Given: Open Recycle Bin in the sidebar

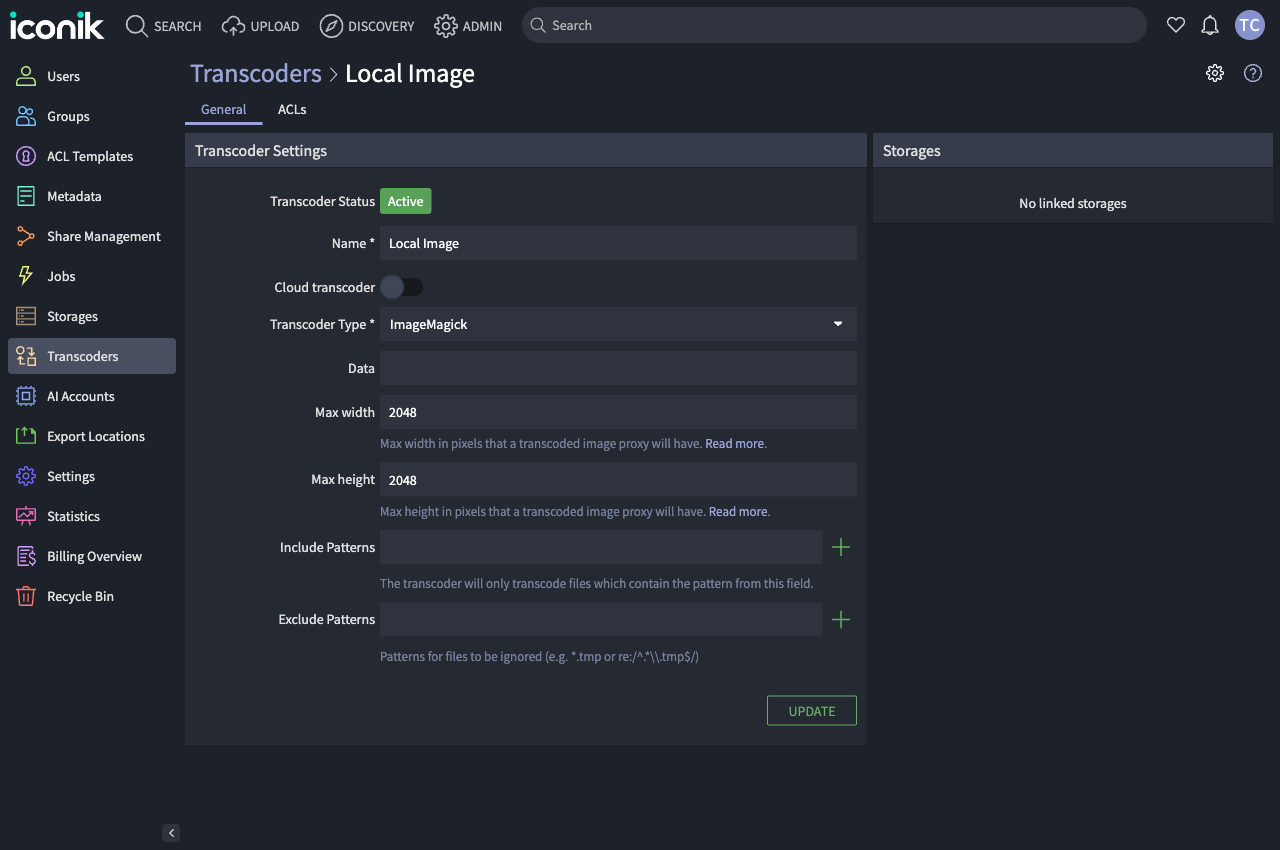Looking at the screenshot, I should click(80, 596).
